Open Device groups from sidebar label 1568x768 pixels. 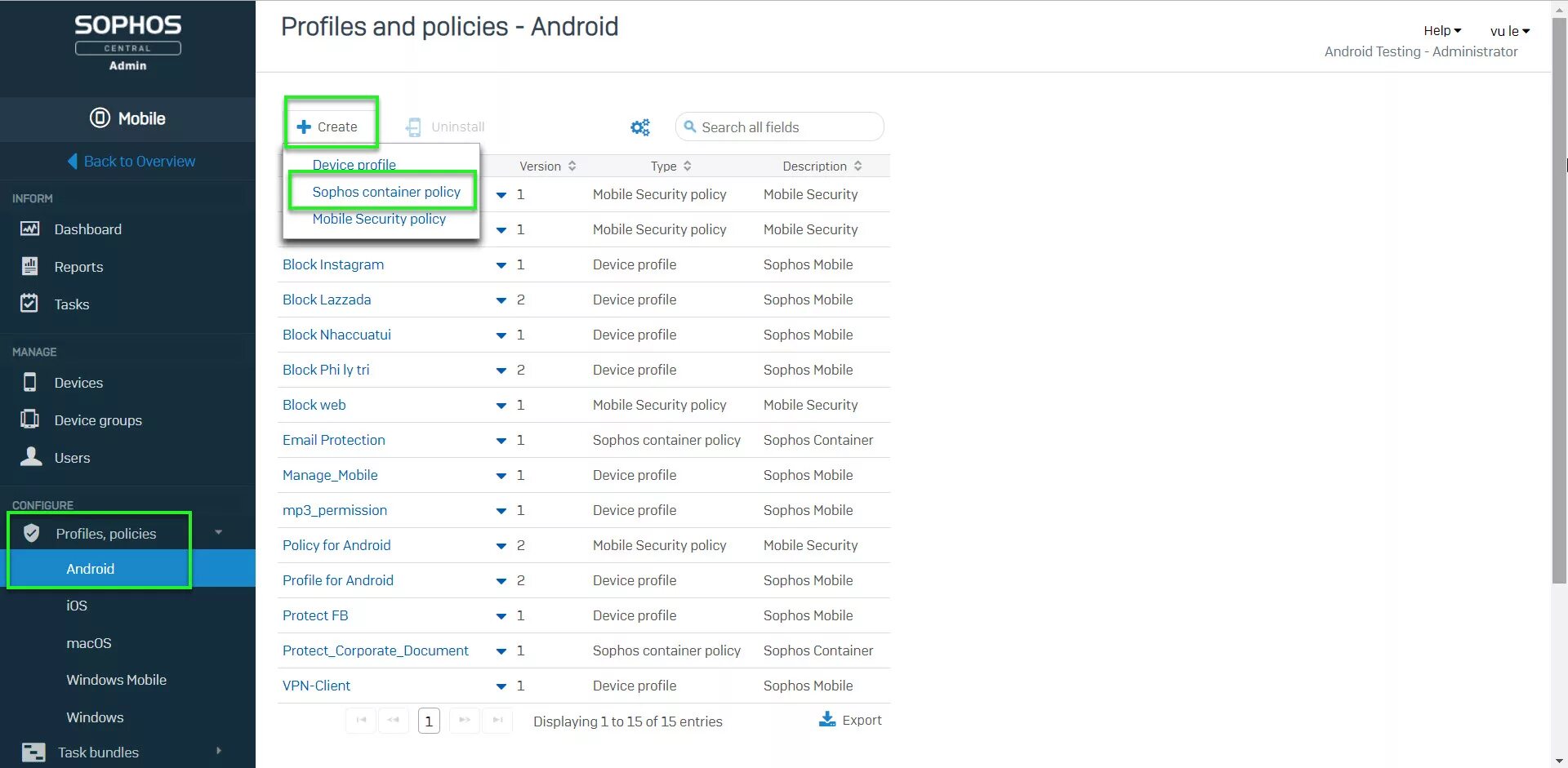pyautogui.click(x=98, y=420)
